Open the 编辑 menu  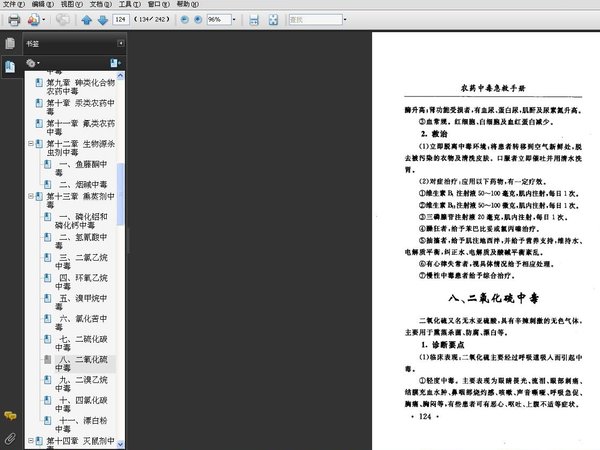(42, 4)
